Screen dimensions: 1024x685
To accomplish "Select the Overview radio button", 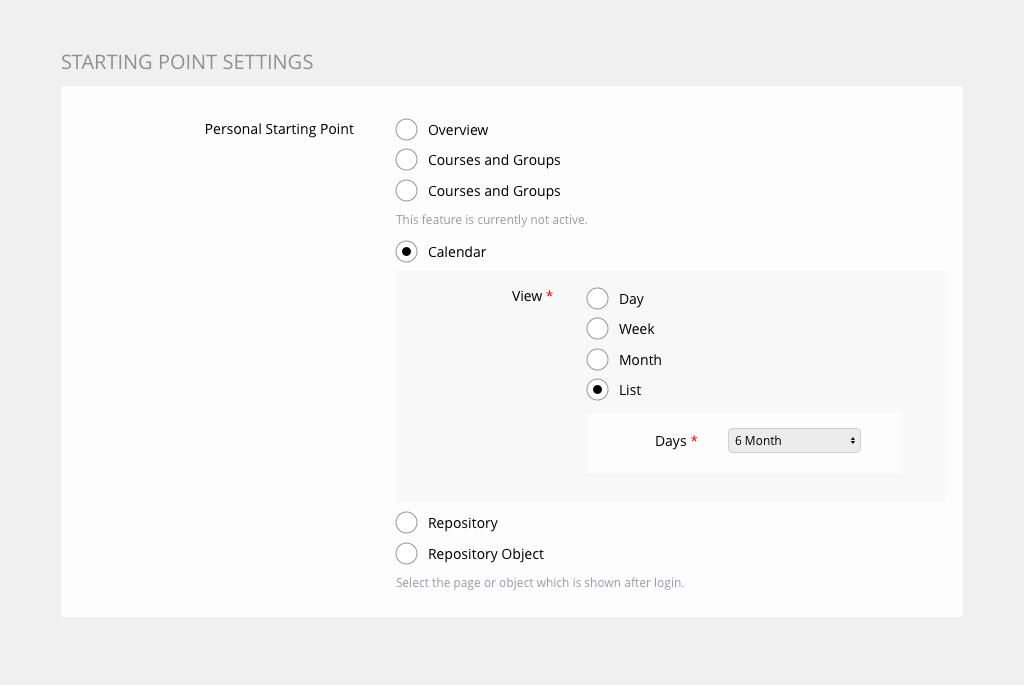I will click(407, 130).
